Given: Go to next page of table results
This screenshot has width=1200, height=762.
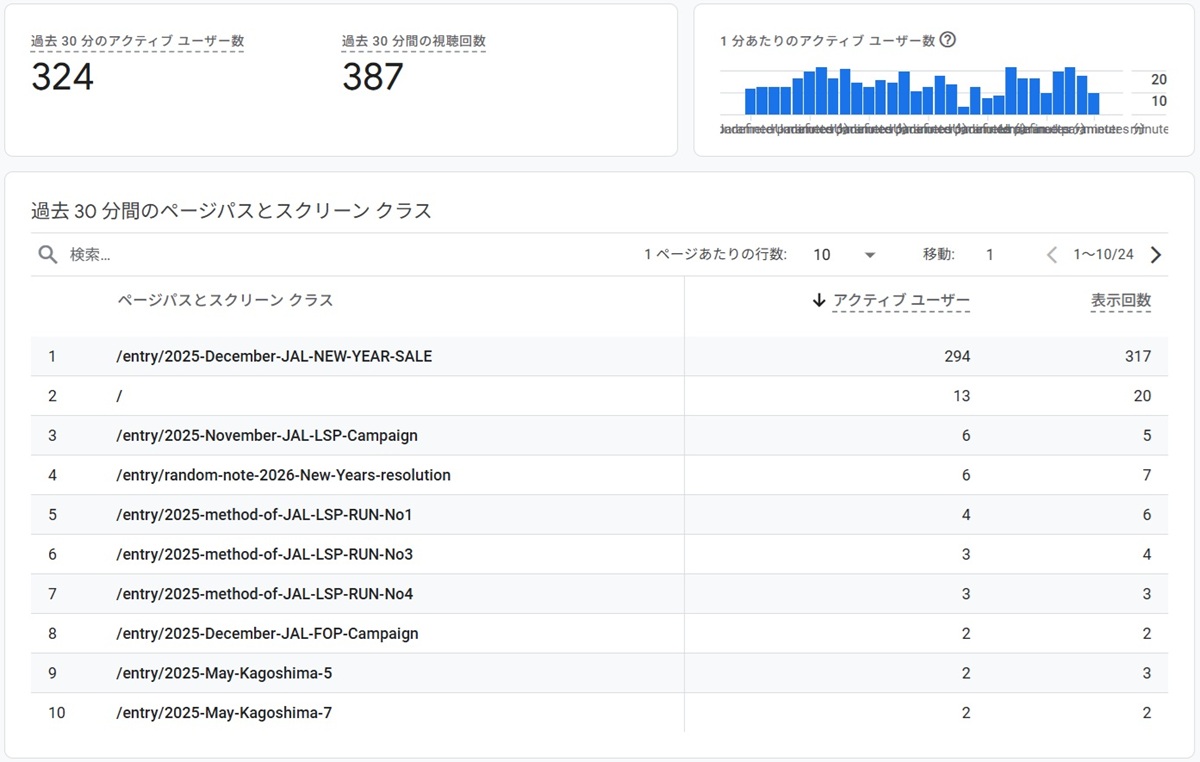Looking at the screenshot, I should (x=1156, y=255).
